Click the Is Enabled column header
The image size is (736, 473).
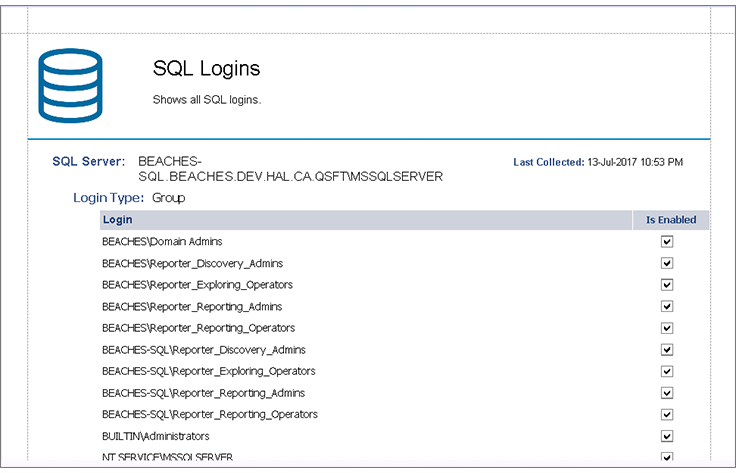tap(670, 220)
